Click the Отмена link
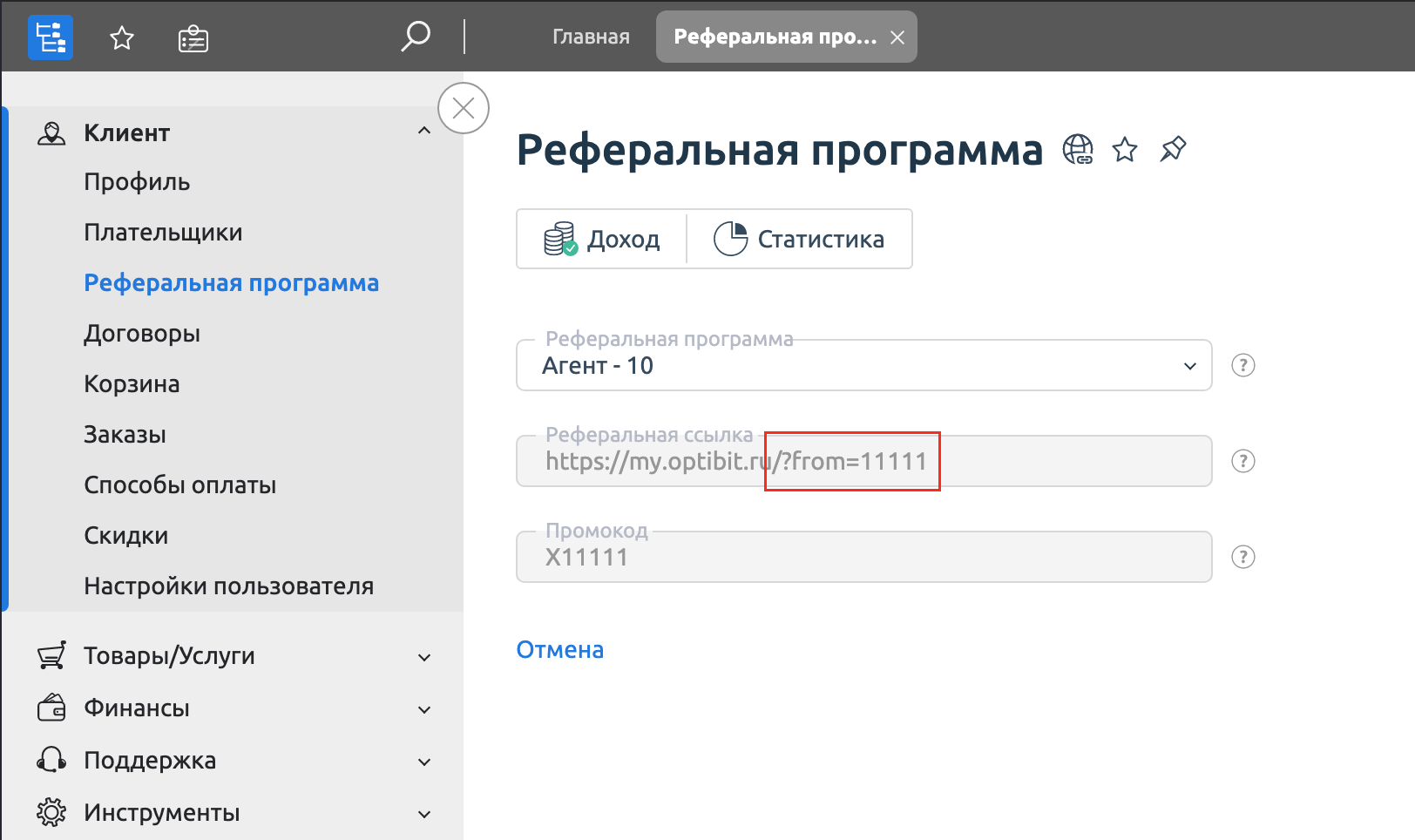 click(x=560, y=650)
